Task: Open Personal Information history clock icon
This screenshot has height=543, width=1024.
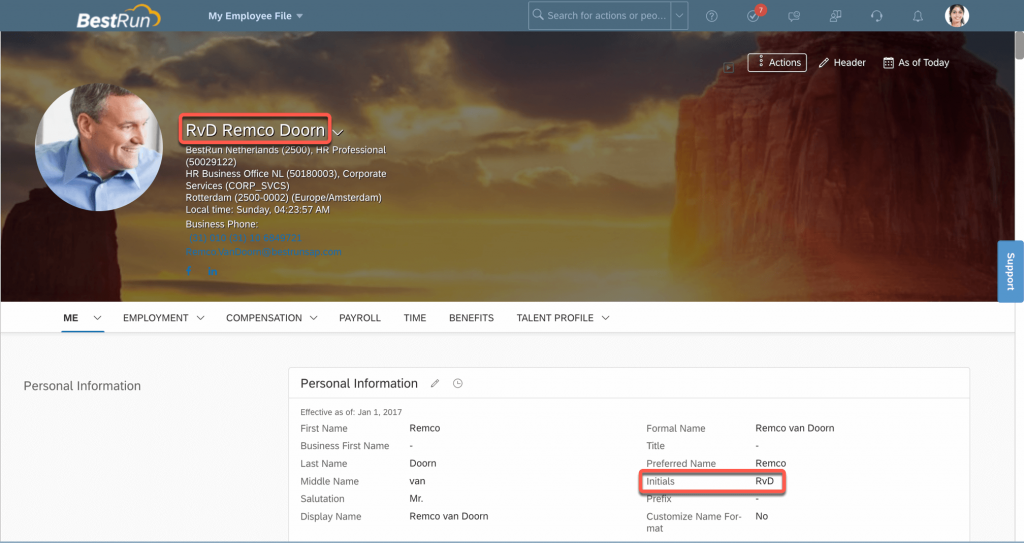Action: [x=458, y=384]
